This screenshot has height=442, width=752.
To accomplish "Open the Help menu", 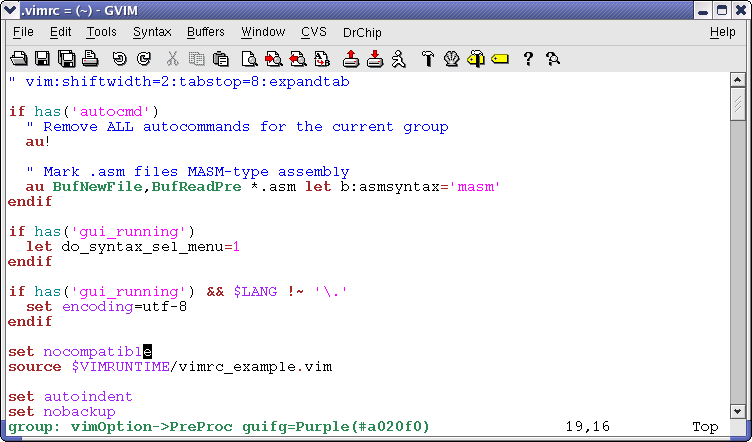I will (x=723, y=32).
